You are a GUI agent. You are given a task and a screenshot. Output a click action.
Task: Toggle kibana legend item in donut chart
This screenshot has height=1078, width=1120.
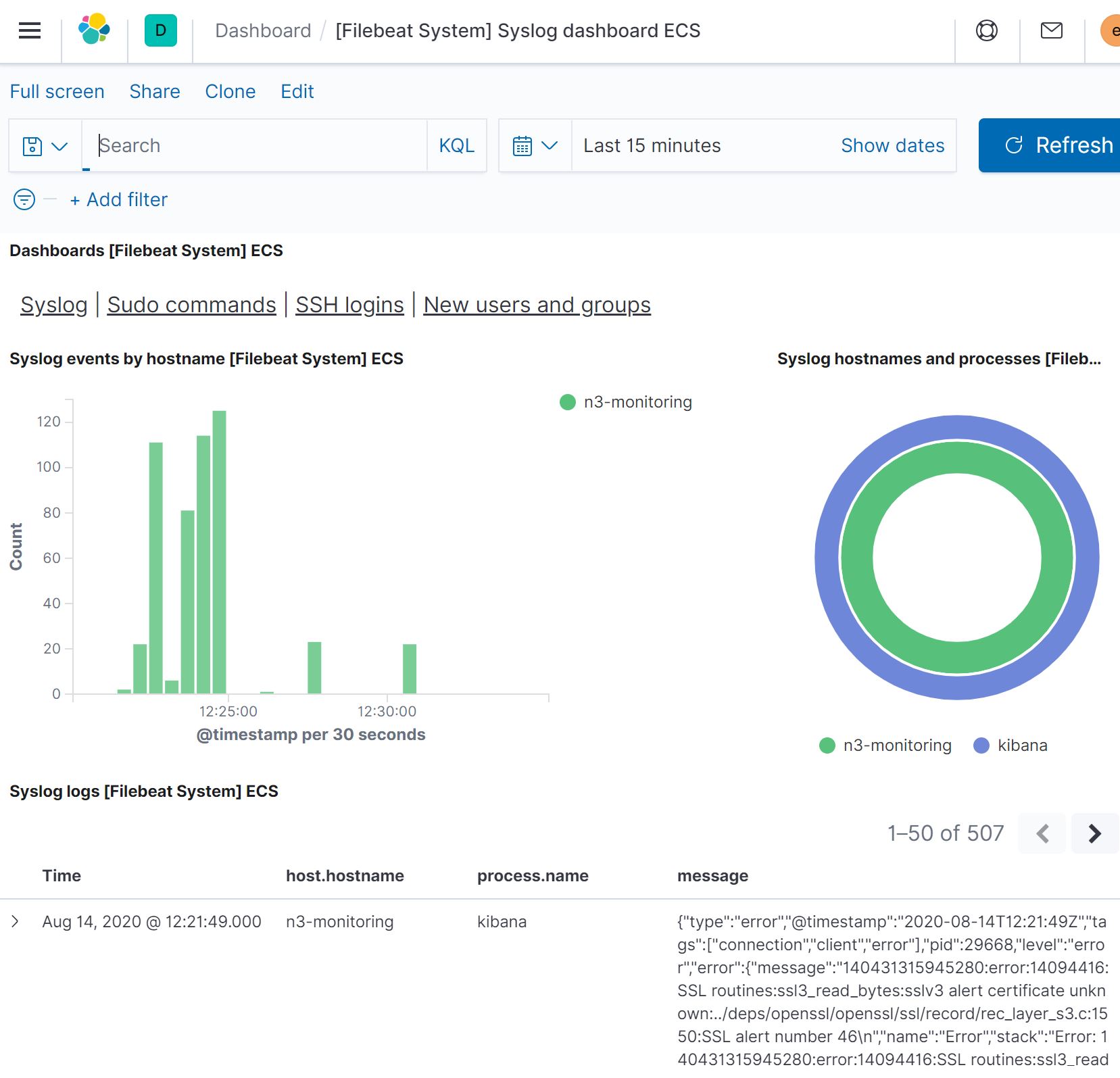[x=1011, y=745]
